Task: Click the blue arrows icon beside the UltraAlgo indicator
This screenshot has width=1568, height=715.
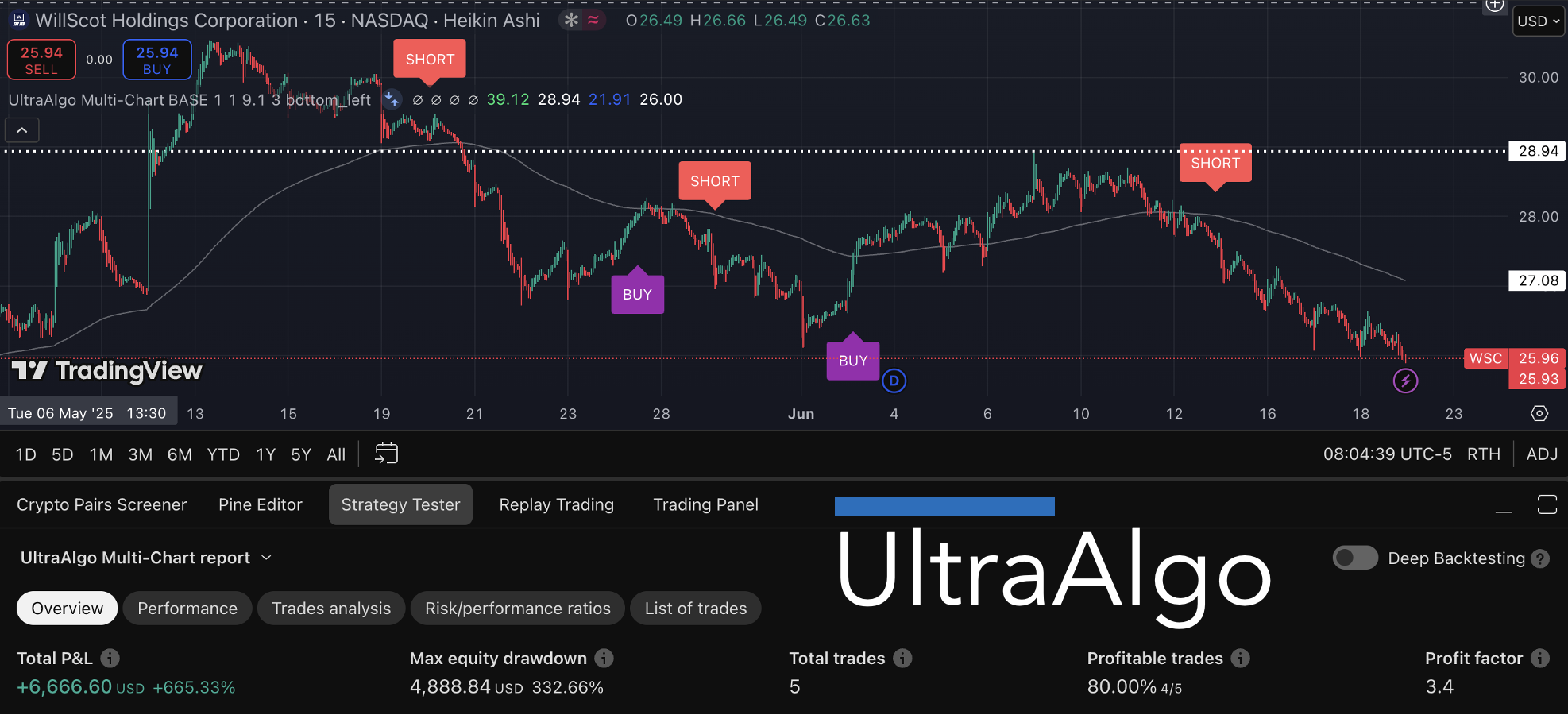Action: (392, 99)
